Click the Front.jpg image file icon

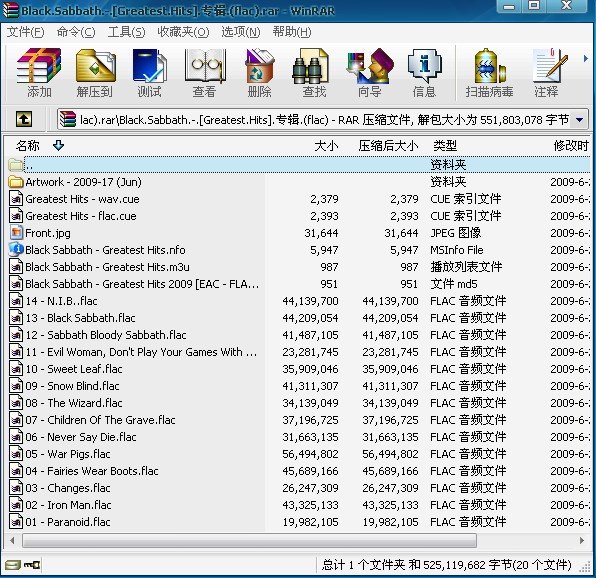(x=16, y=233)
